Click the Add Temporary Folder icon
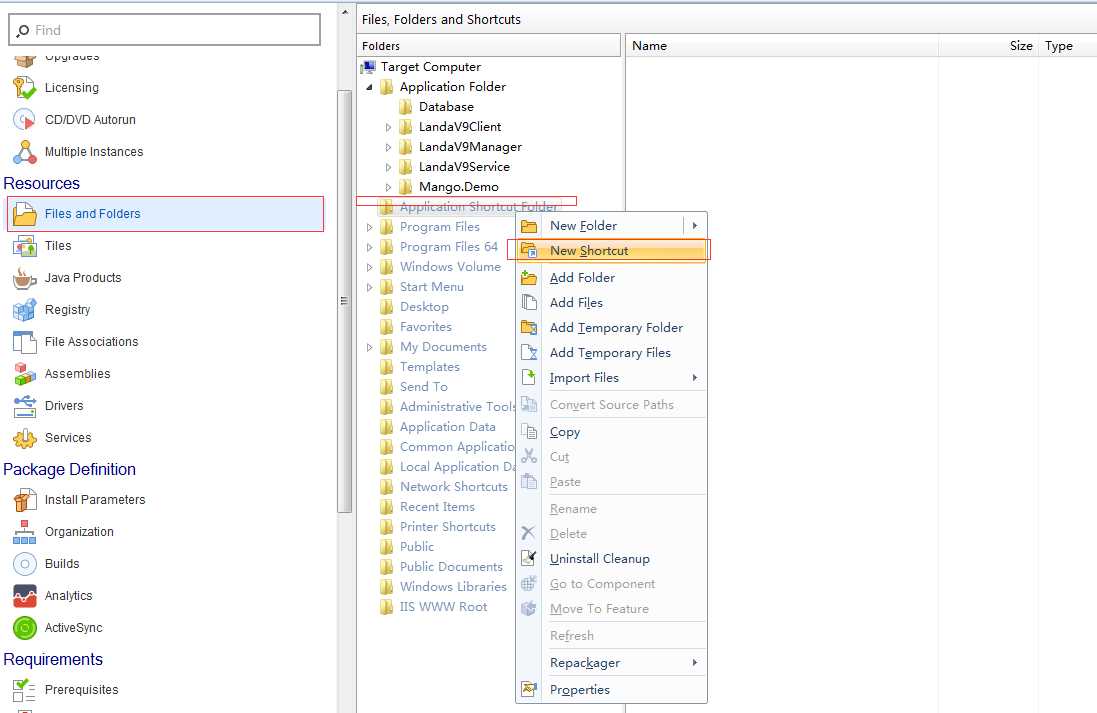The image size is (1097, 713). tap(529, 327)
